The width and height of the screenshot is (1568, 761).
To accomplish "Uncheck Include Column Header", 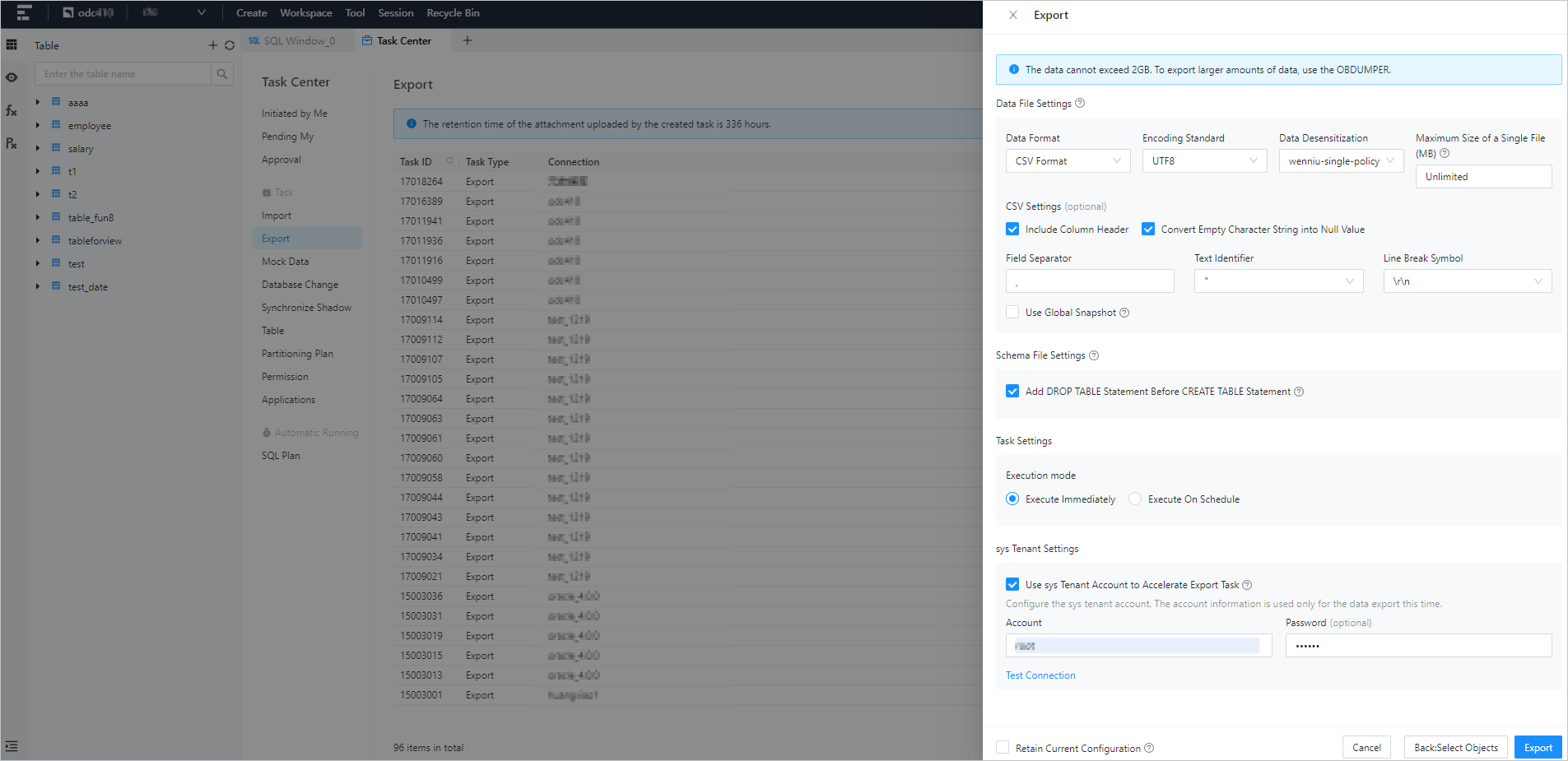I will click(1012, 230).
